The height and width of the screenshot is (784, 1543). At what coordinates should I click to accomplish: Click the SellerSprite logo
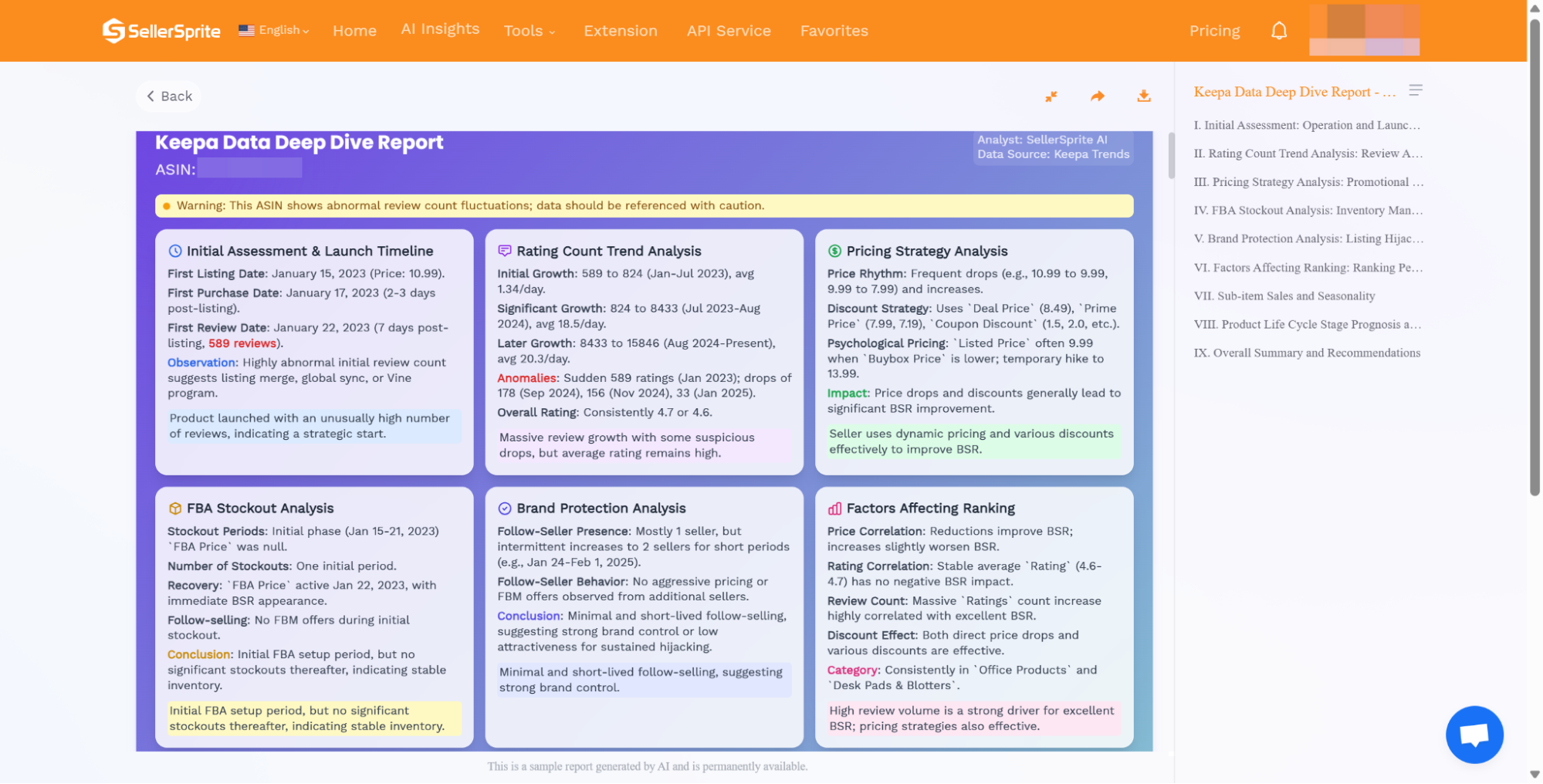pos(161,31)
